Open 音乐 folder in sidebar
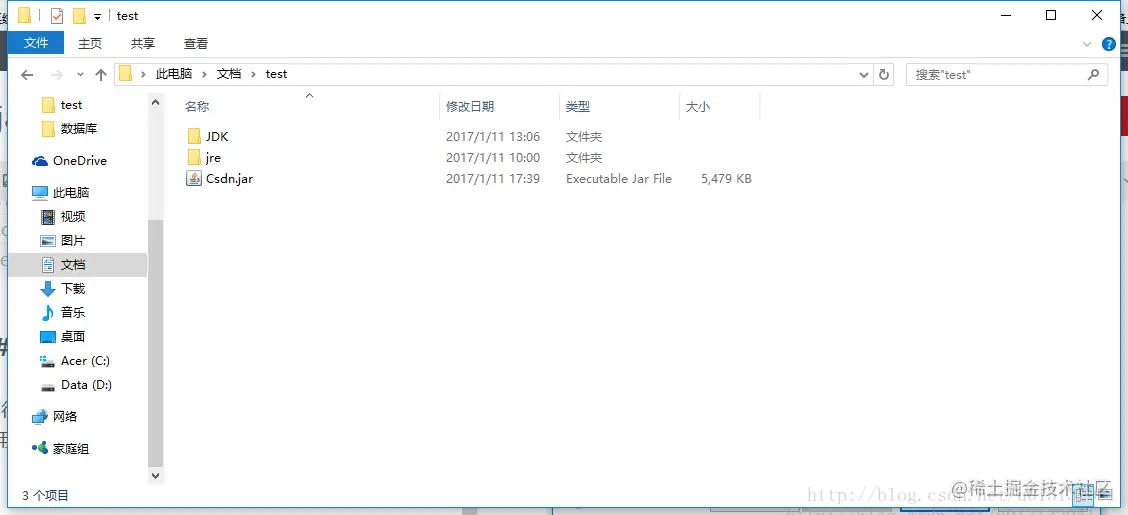The height and width of the screenshot is (515, 1128). [x=73, y=313]
